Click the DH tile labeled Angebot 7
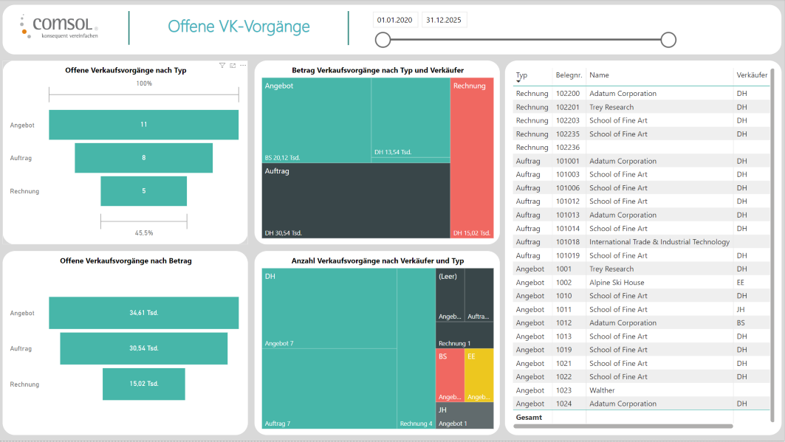The height and width of the screenshot is (442, 785). point(329,308)
